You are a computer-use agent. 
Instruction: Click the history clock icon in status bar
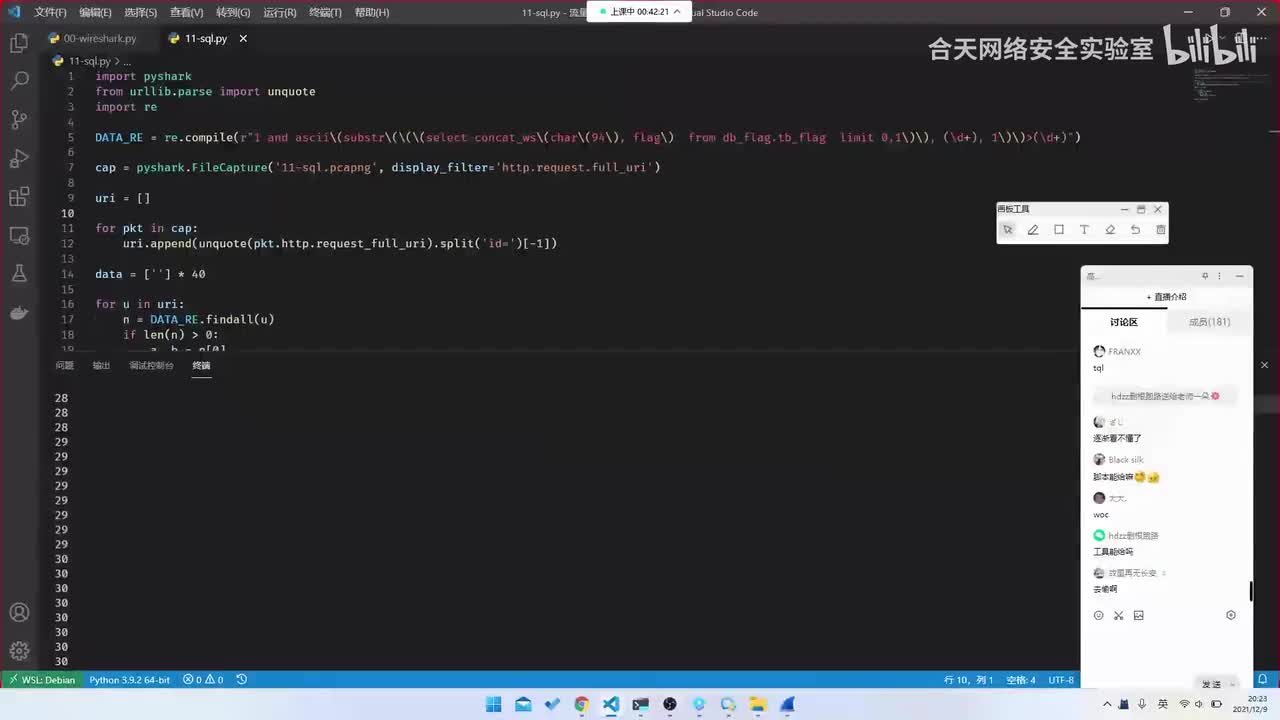[242, 680]
